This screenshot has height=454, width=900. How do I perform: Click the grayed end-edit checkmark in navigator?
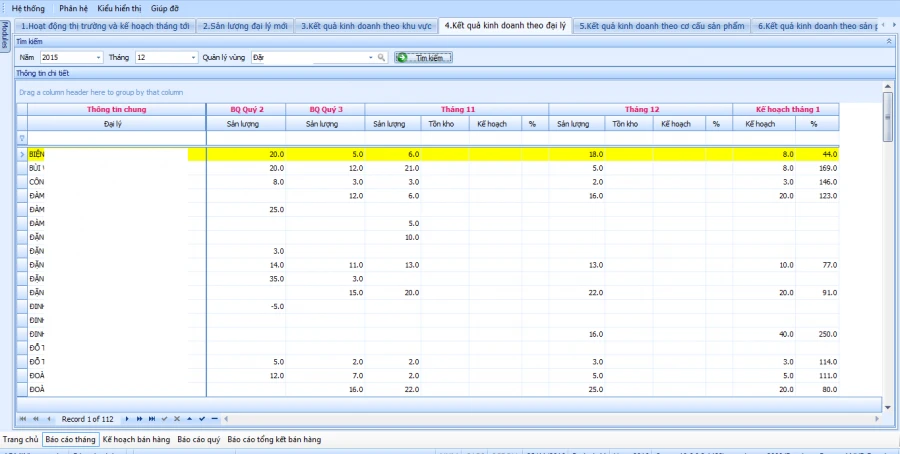(x=165, y=419)
